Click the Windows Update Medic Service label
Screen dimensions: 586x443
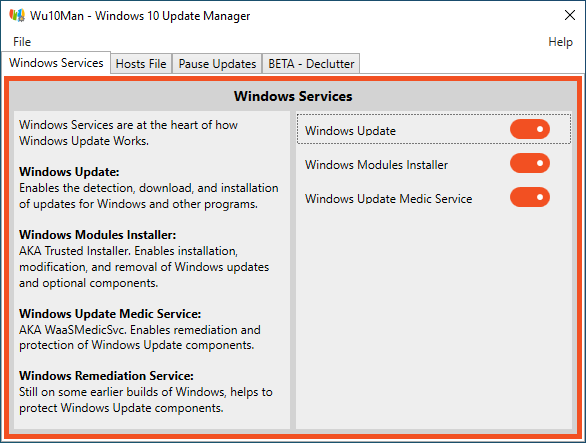click(388, 199)
